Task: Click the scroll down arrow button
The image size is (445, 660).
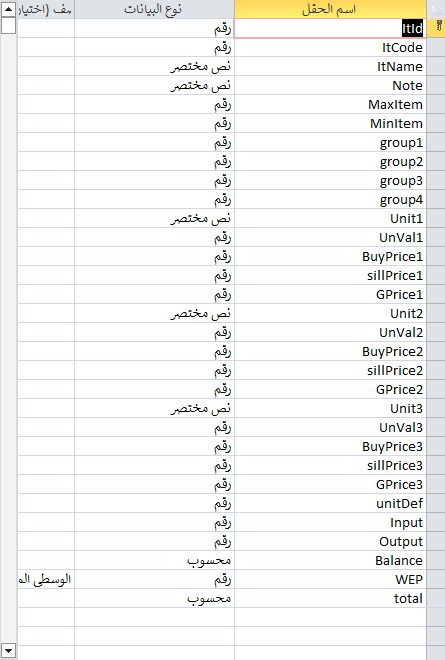Action: (8, 651)
